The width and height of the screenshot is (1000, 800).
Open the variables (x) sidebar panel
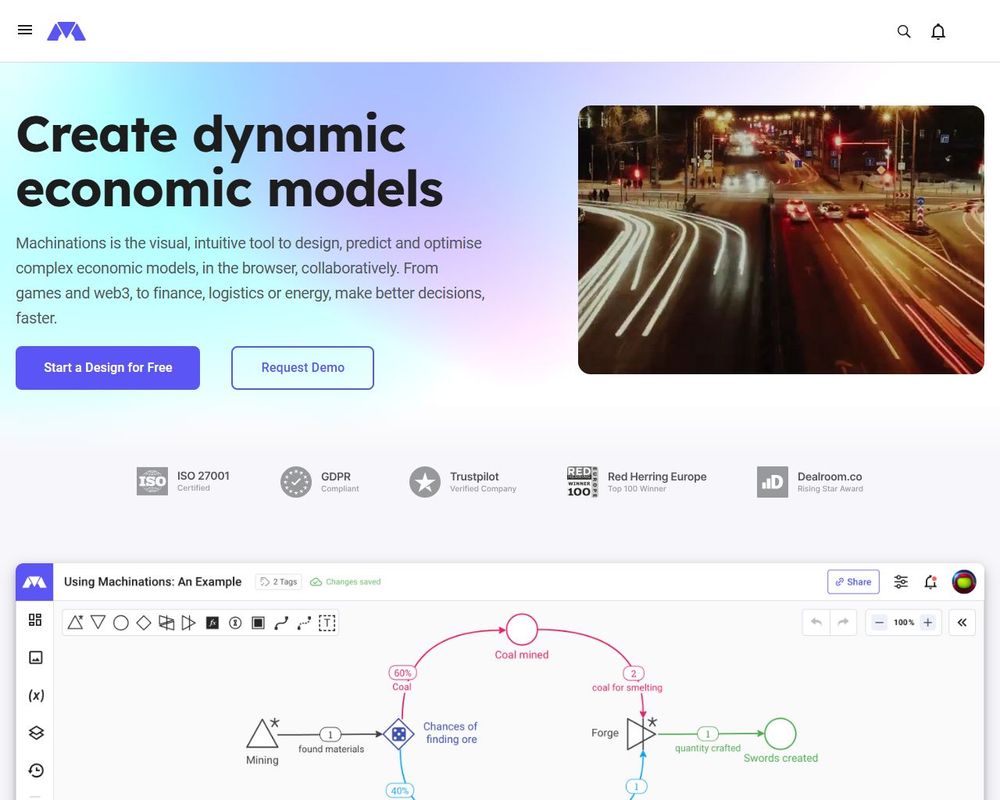(36, 695)
